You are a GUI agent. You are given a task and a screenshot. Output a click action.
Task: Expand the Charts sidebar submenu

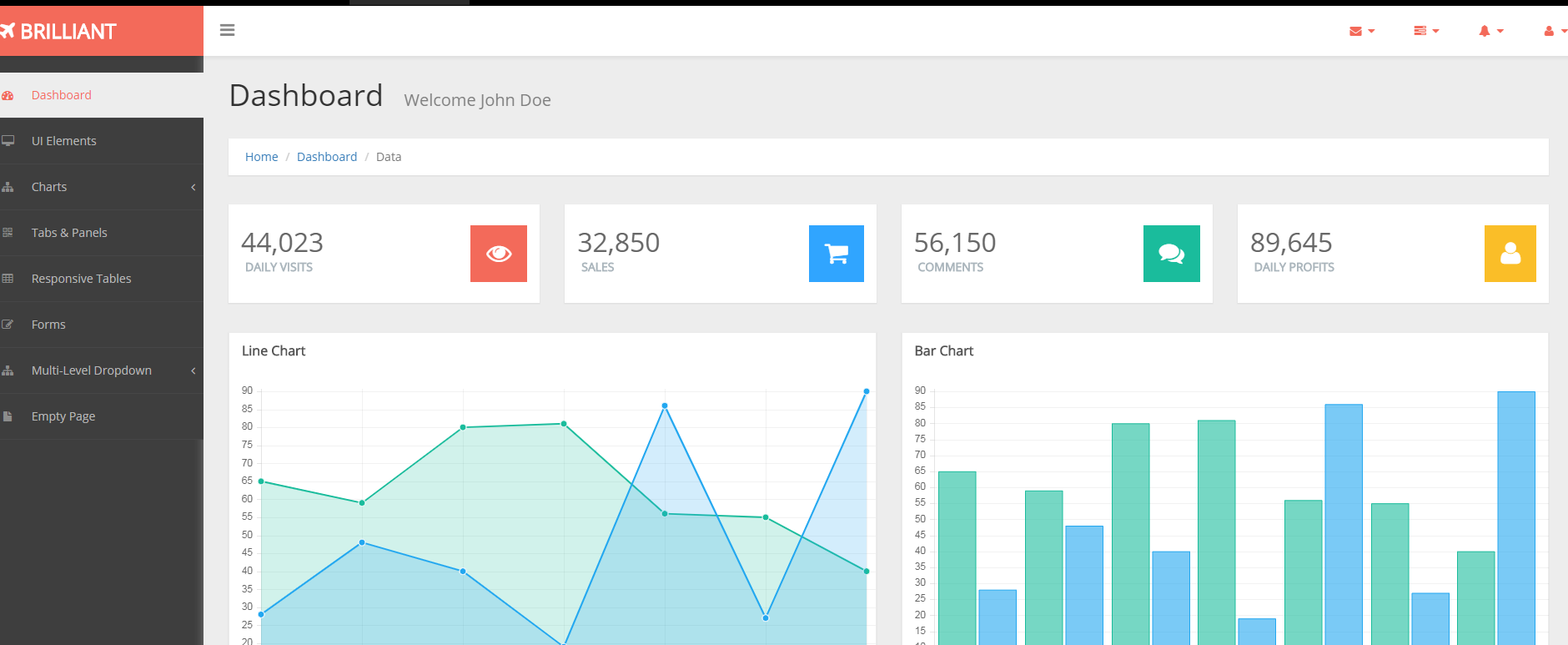point(49,187)
